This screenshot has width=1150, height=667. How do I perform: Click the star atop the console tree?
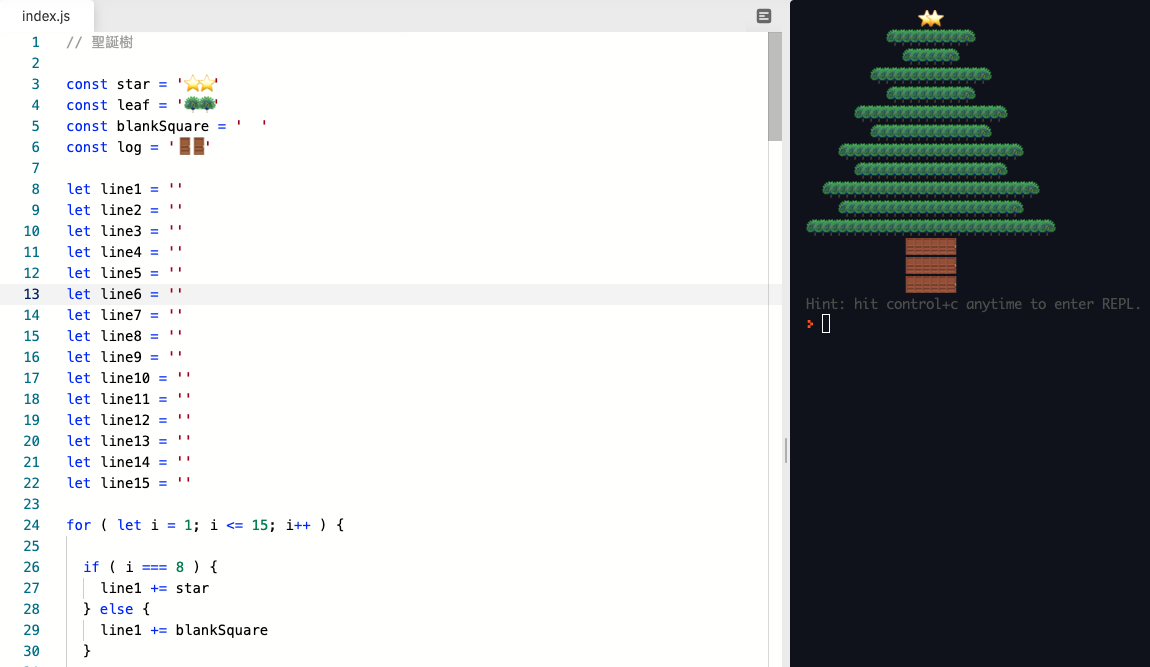[x=930, y=18]
